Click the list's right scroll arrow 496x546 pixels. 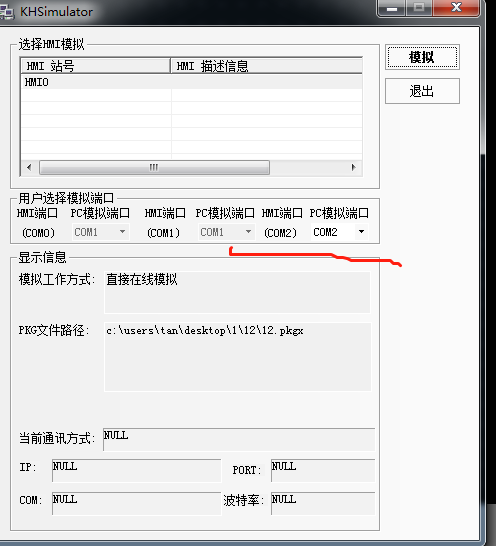tap(354, 167)
